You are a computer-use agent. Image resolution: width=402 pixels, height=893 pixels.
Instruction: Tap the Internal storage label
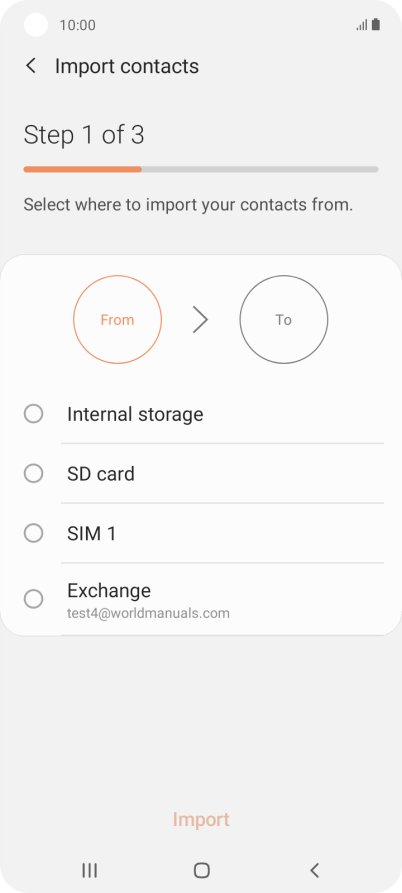(x=135, y=414)
